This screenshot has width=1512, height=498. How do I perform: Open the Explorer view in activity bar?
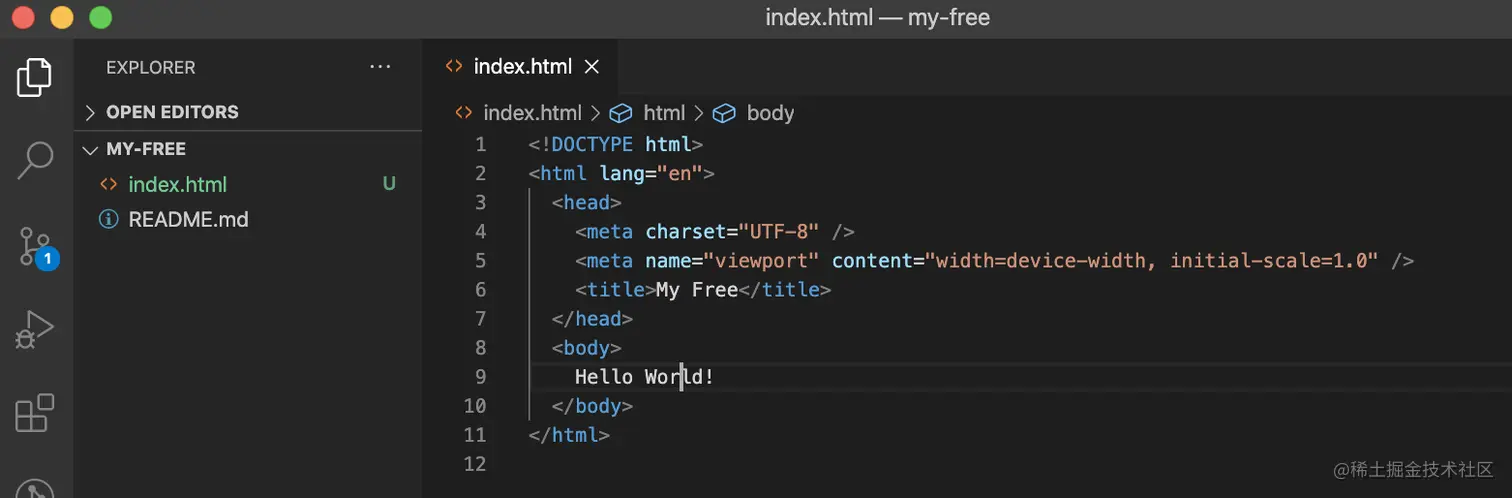(35, 77)
